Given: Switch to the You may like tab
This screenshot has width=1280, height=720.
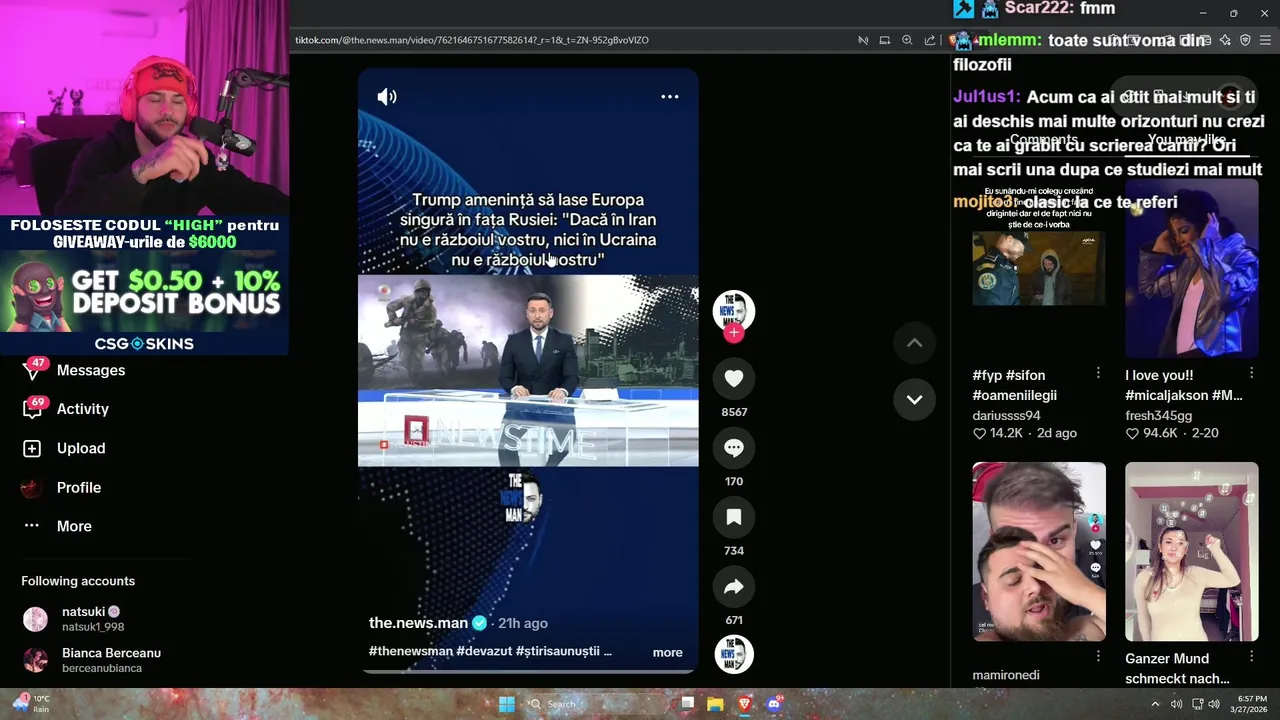Looking at the screenshot, I should 1187,140.
